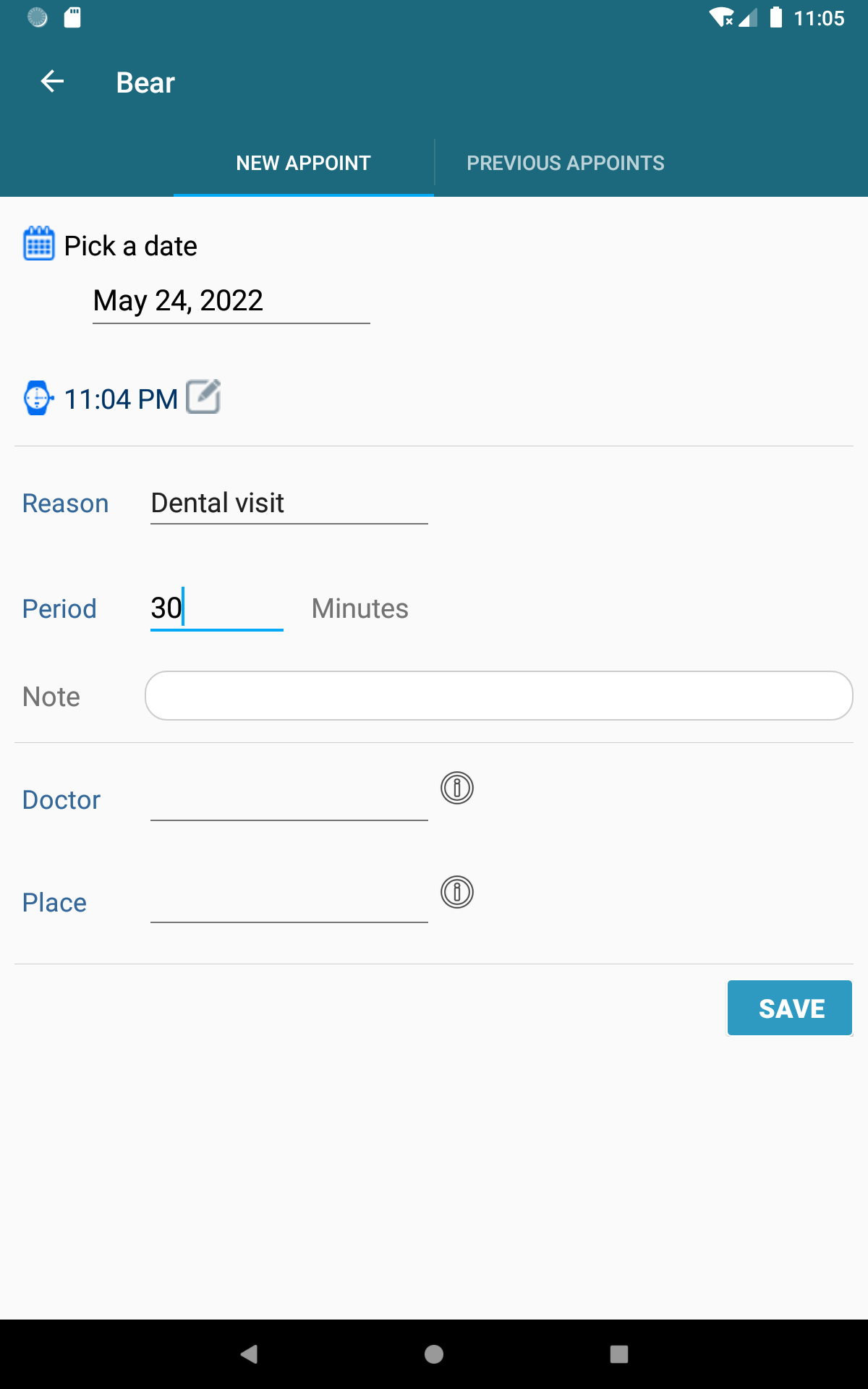Select the Doctor input field
Viewport: 868px width, 1389px height.
pos(289,800)
